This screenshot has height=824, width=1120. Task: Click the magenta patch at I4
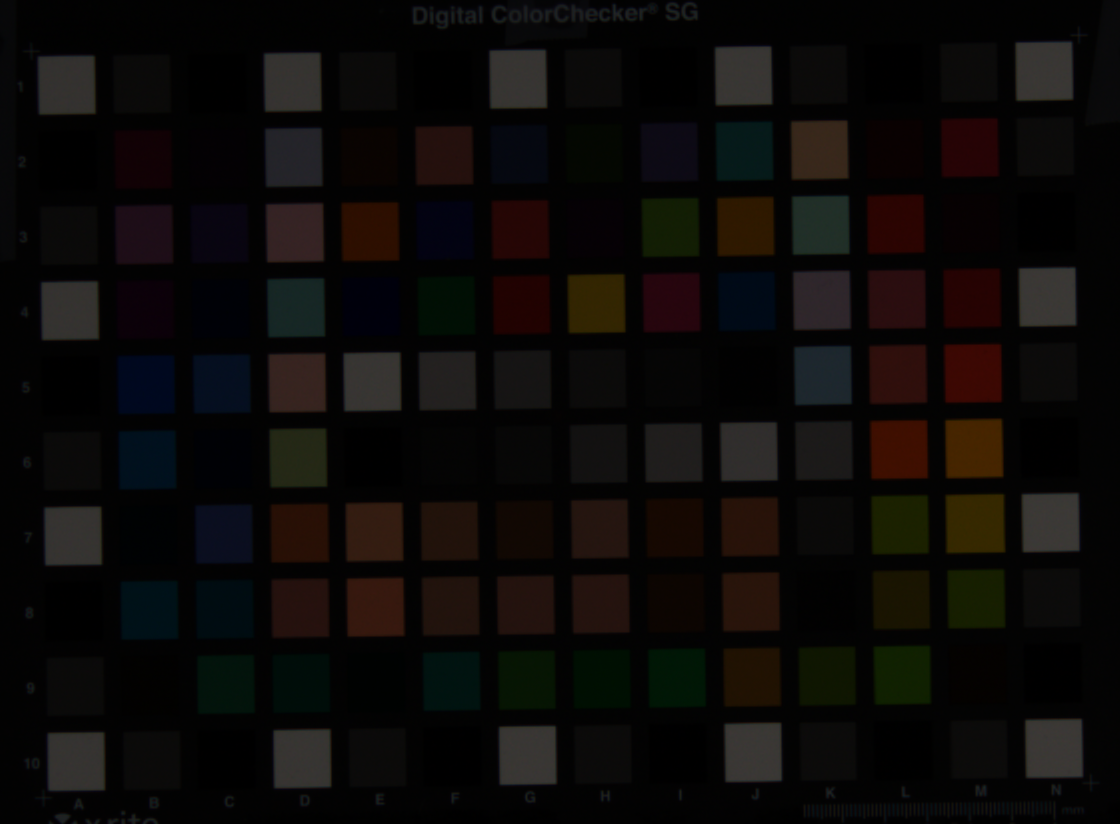pyautogui.click(x=671, y=302)
